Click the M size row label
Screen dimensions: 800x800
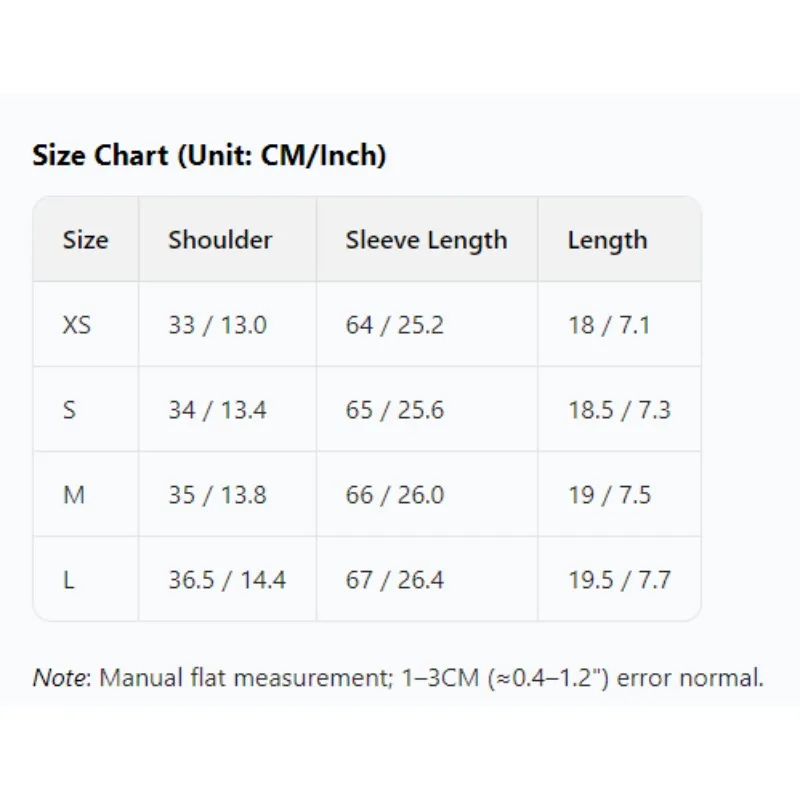click(74, 495)
